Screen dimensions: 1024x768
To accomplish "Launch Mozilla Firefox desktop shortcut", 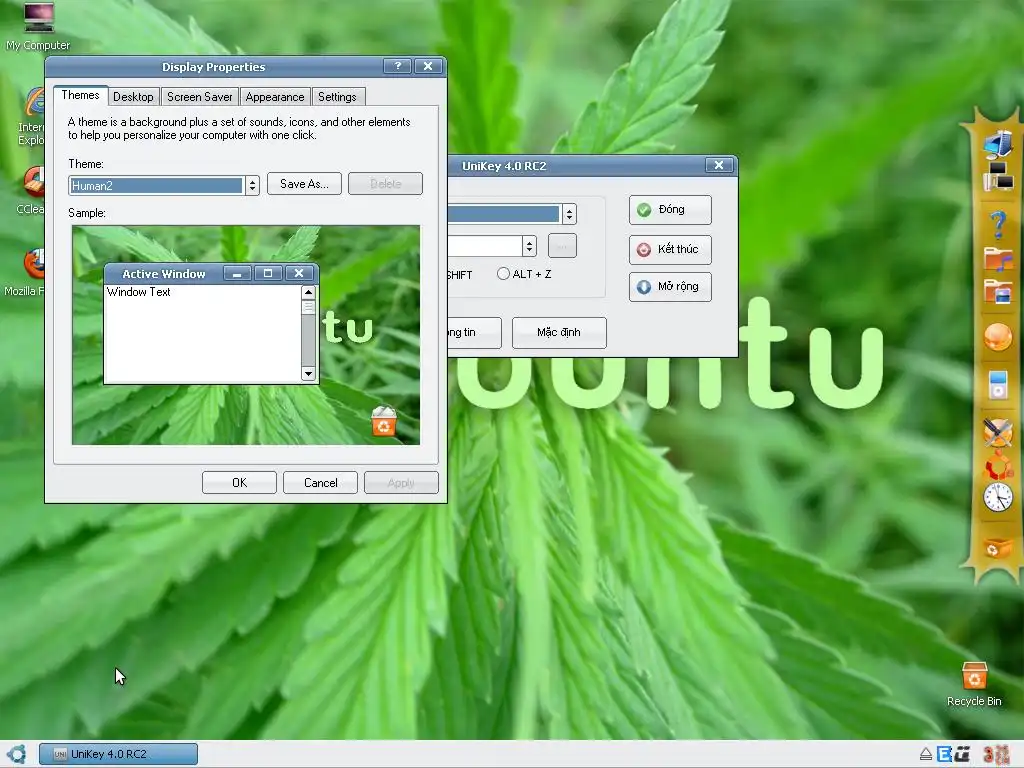I will click(x=26, y=273).
